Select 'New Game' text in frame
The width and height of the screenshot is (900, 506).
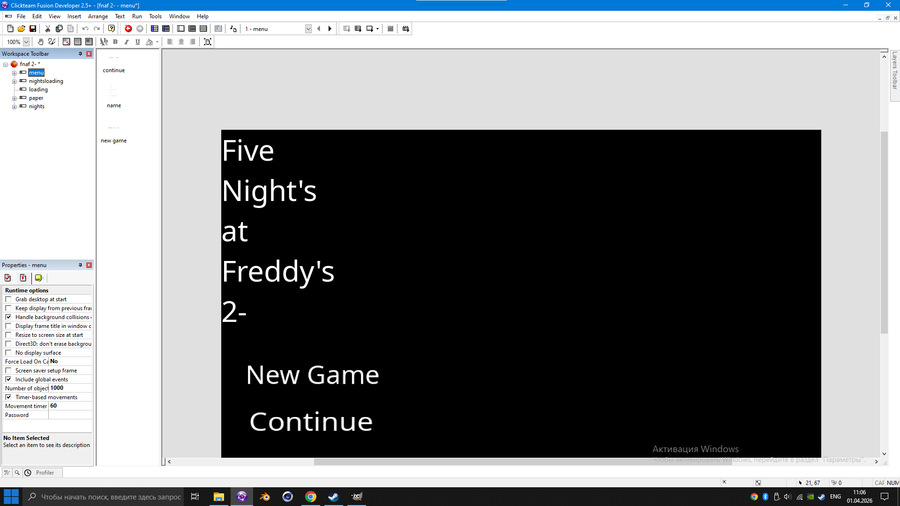tap(312, 375)
